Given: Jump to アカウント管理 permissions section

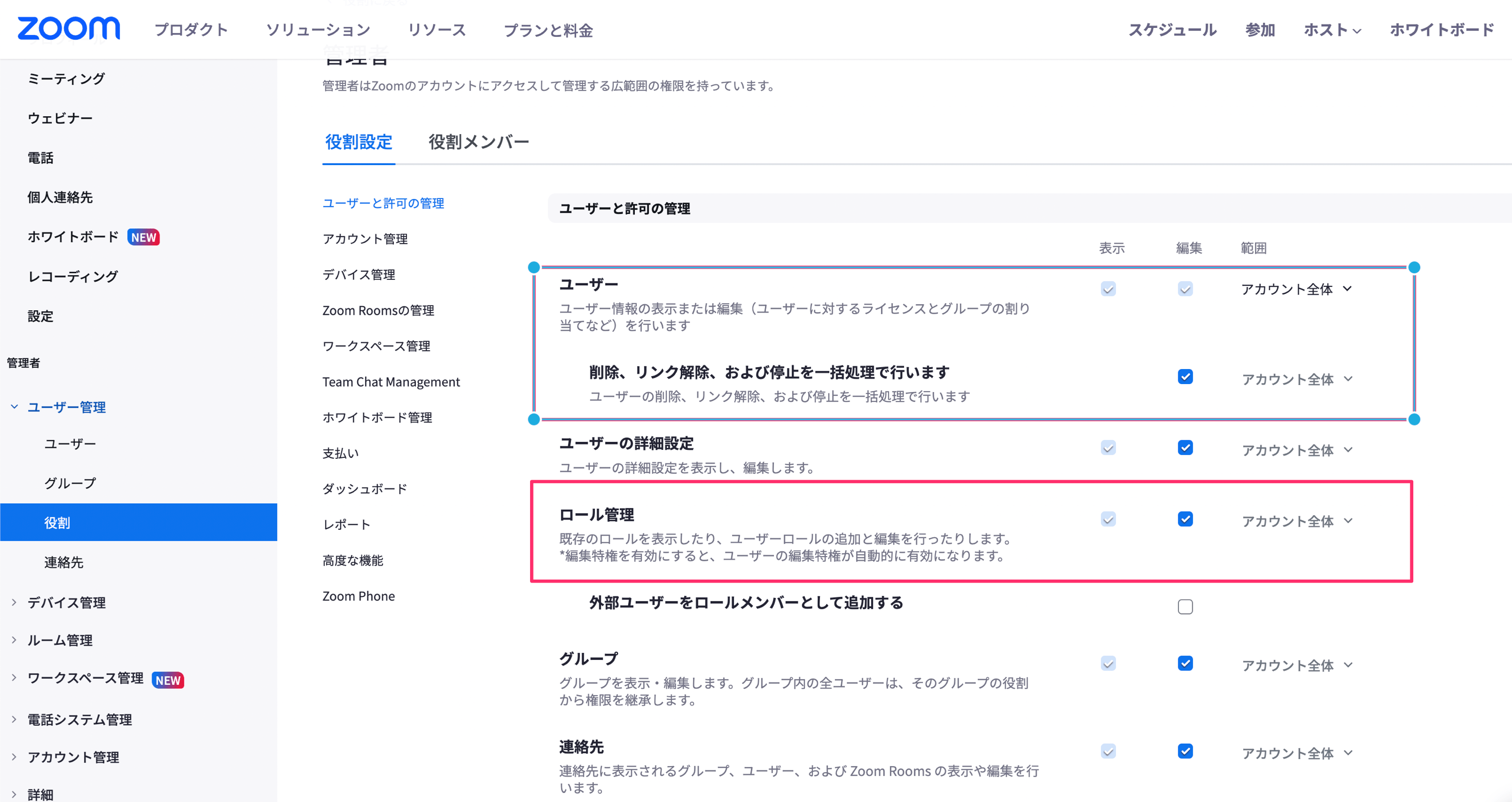Looking at the screenshot, I should click(365, 239).
